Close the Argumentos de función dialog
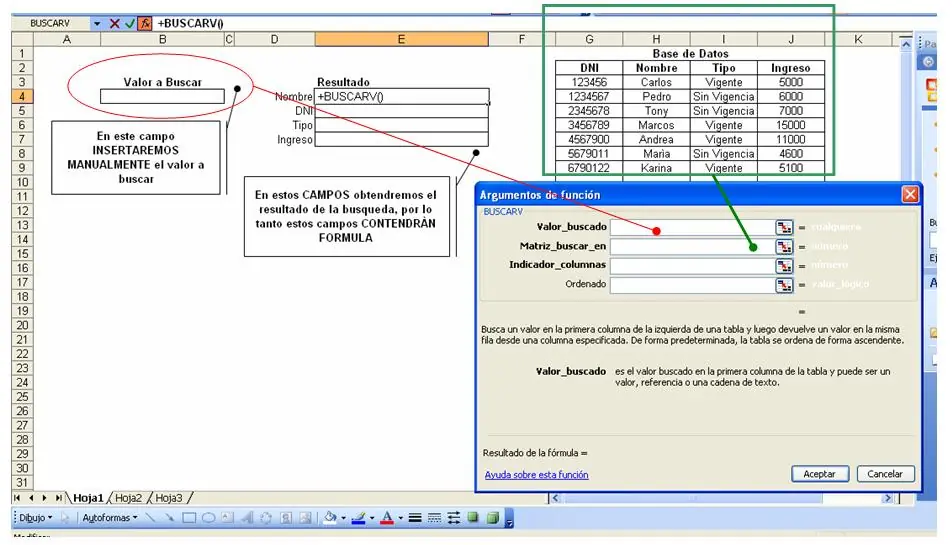This screenshot has width=952, height=545. 910,194
